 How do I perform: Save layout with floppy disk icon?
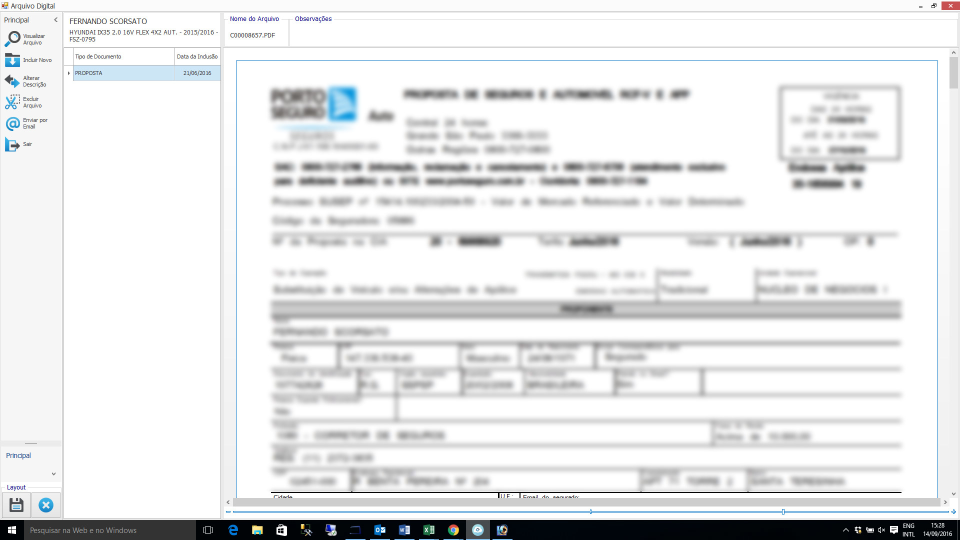[x=16, y=505]
